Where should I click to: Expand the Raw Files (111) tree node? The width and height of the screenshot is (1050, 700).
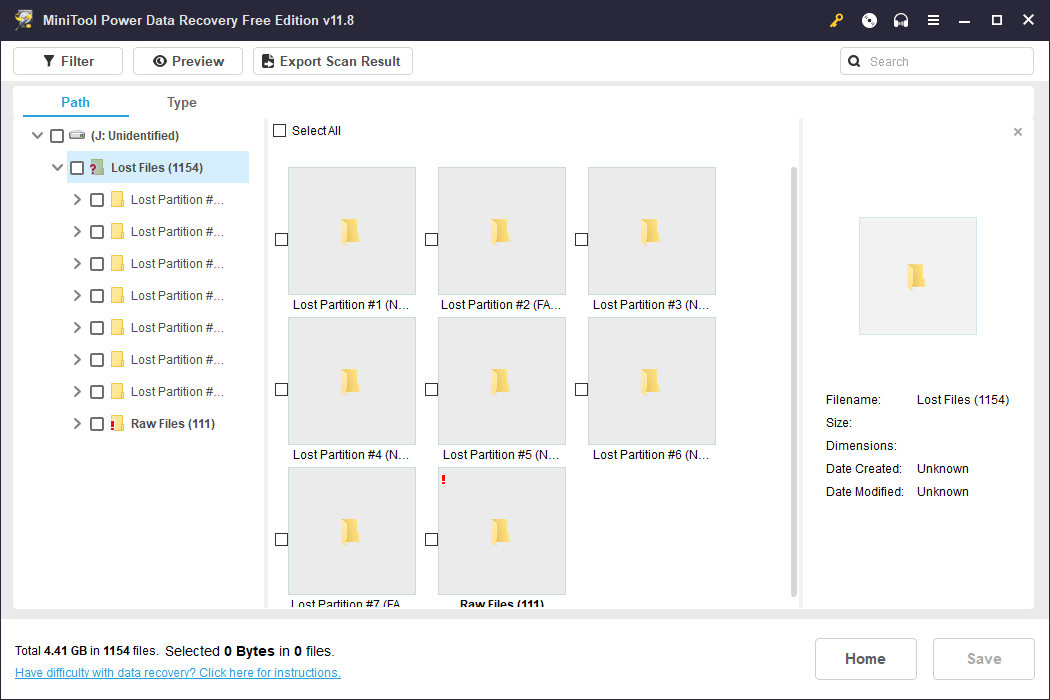77,423
